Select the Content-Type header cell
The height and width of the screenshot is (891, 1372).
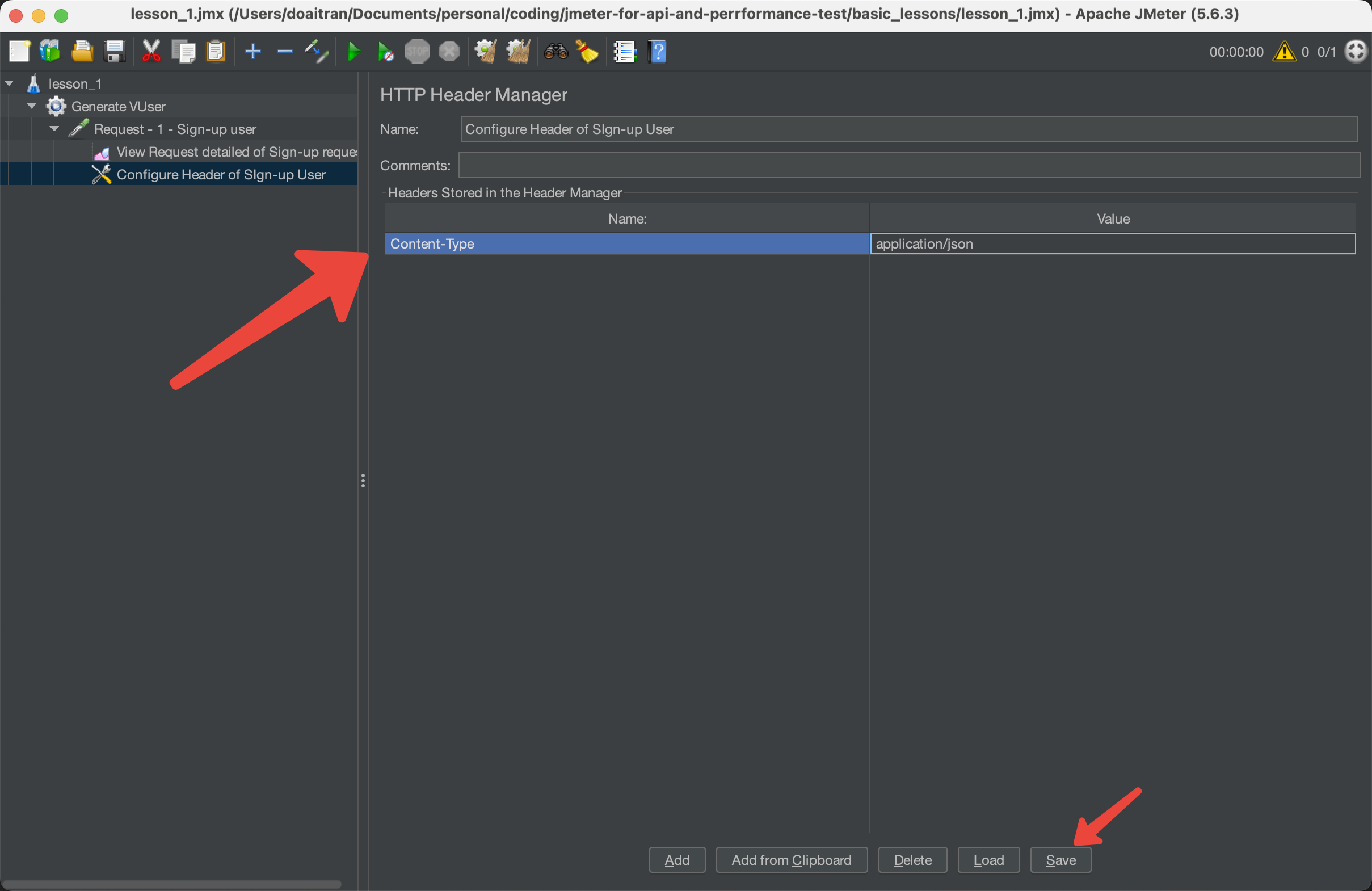[626, 243]
